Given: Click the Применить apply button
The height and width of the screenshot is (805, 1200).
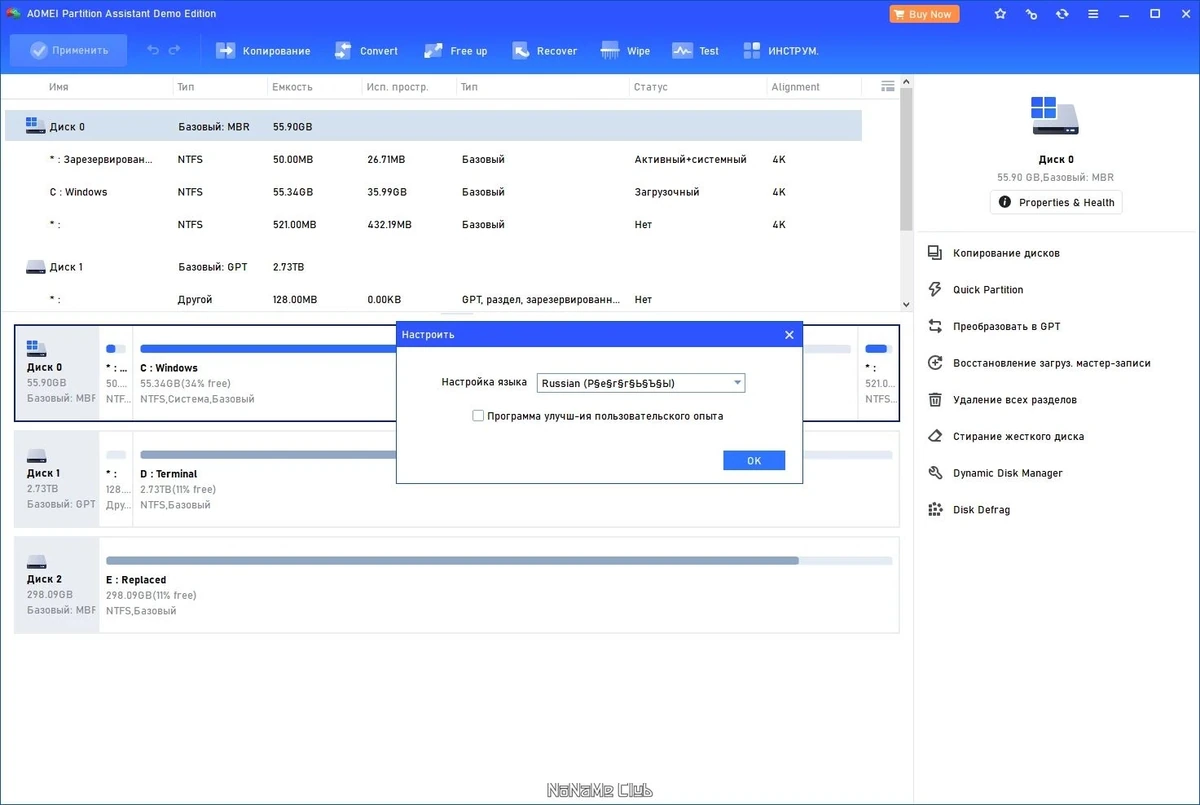Looking at the screenshot, I should (x=68, y=50).
